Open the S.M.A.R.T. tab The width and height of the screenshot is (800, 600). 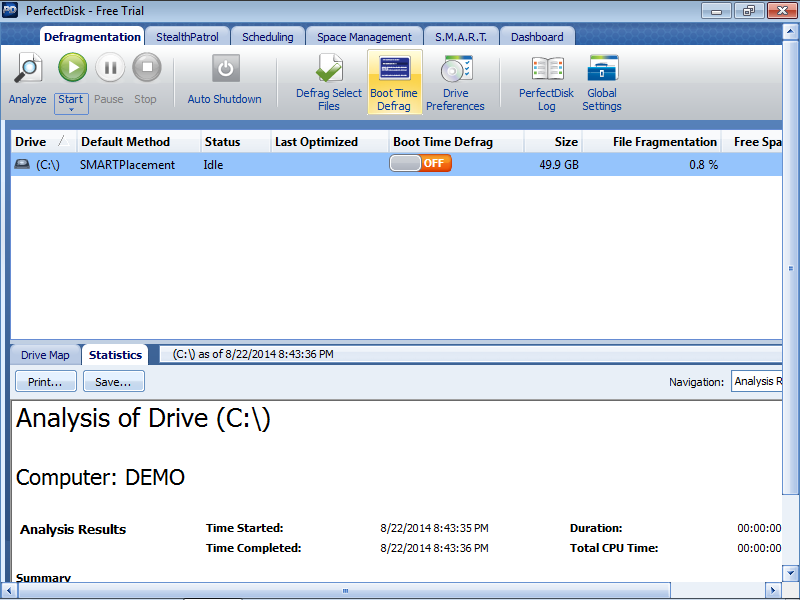pyautogui.click(x=460, y=37)
